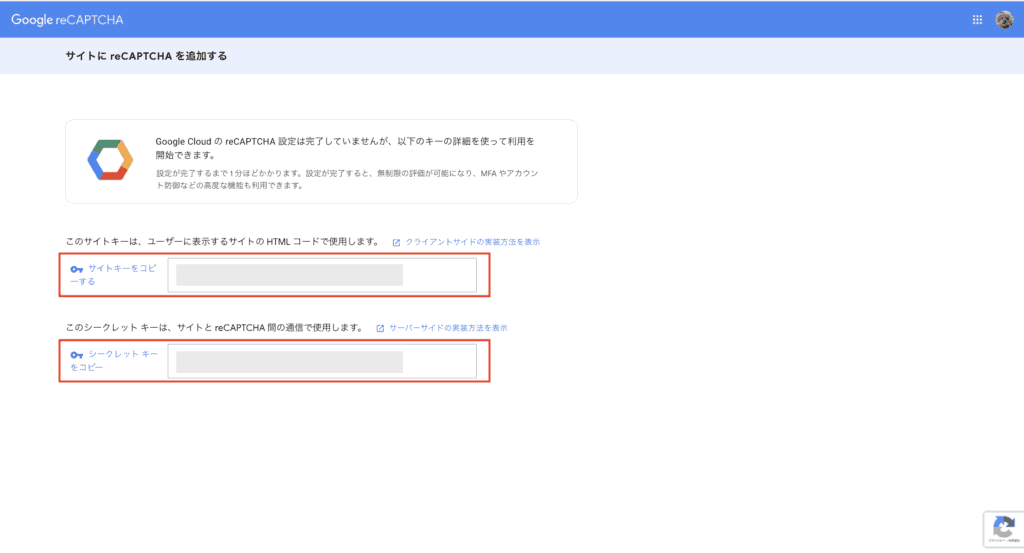
Task: Open the Google apps grid menu
Action: click(x=977, y=20)
